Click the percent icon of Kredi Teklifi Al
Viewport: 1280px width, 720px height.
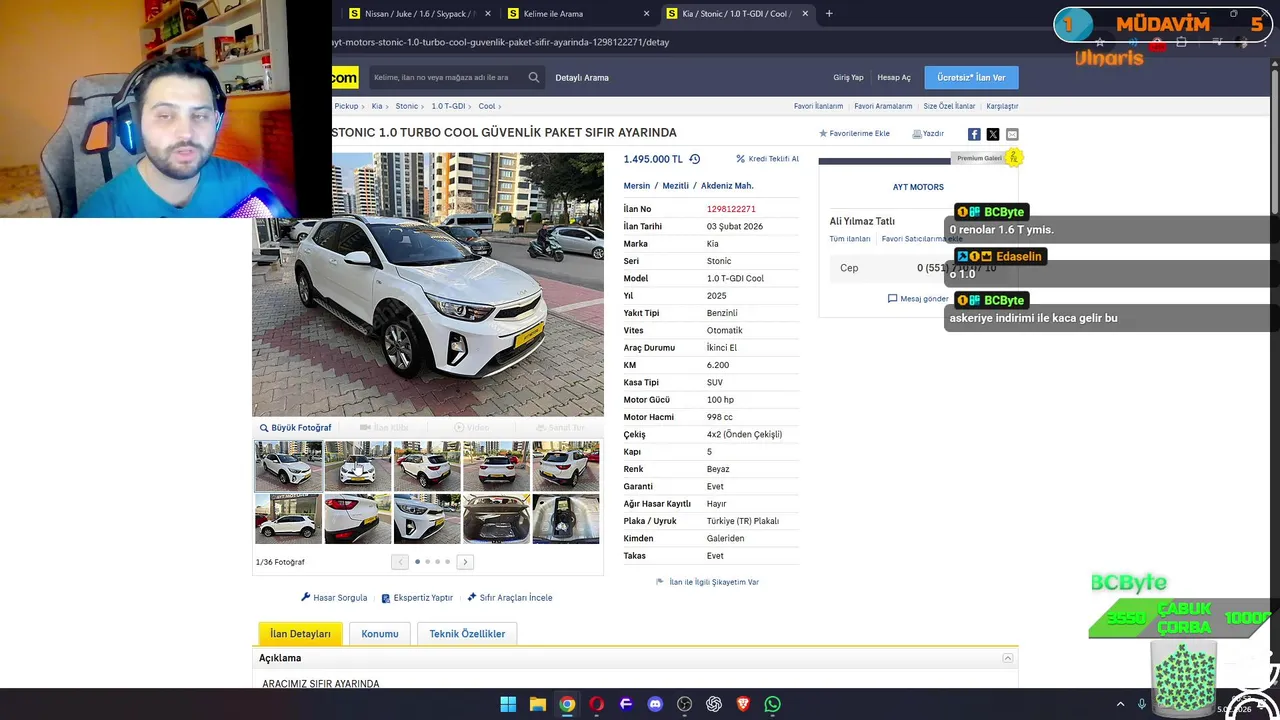click(741, 159)
